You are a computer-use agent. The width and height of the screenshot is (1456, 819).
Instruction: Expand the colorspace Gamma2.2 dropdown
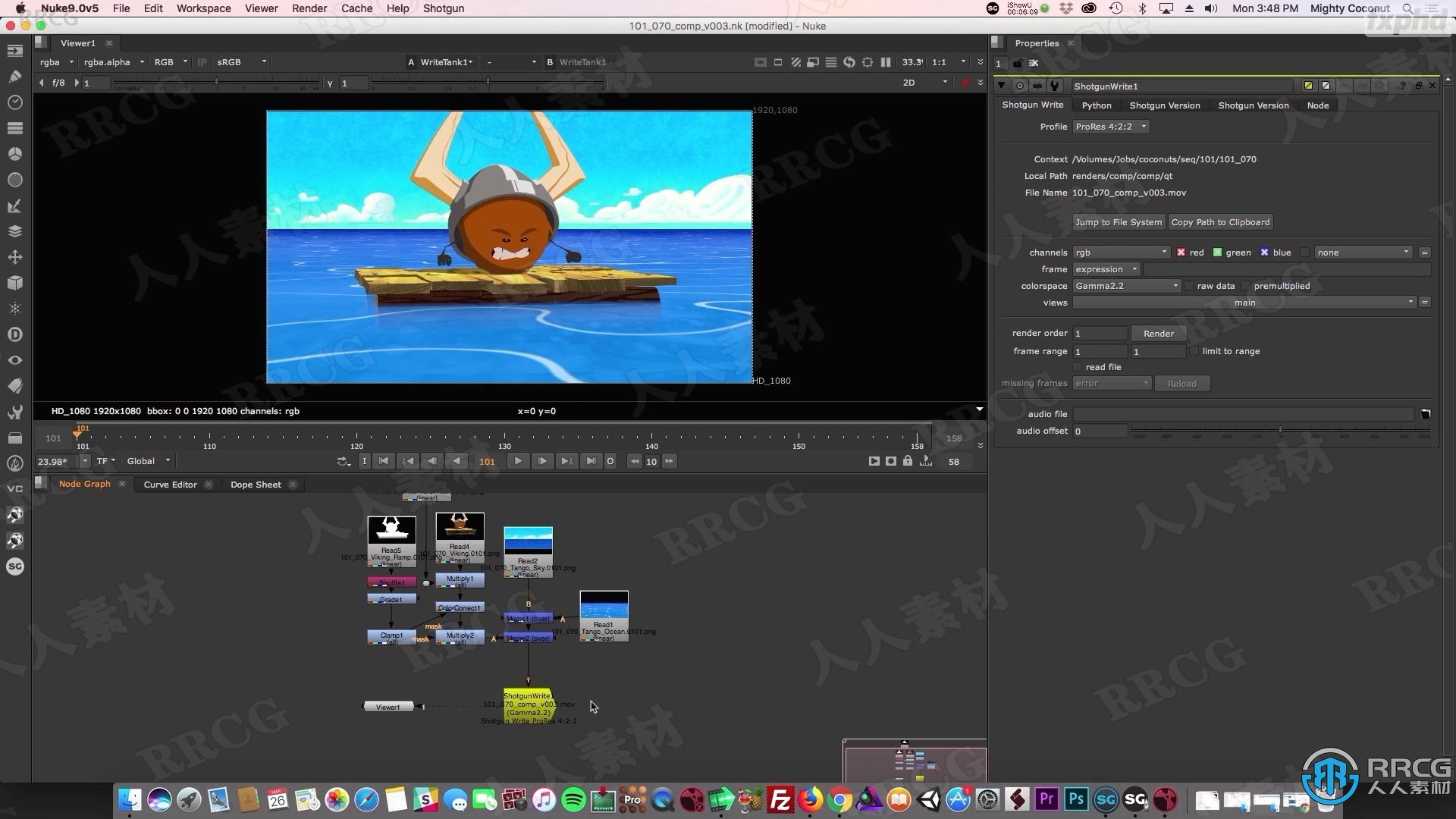point(1175,286)
